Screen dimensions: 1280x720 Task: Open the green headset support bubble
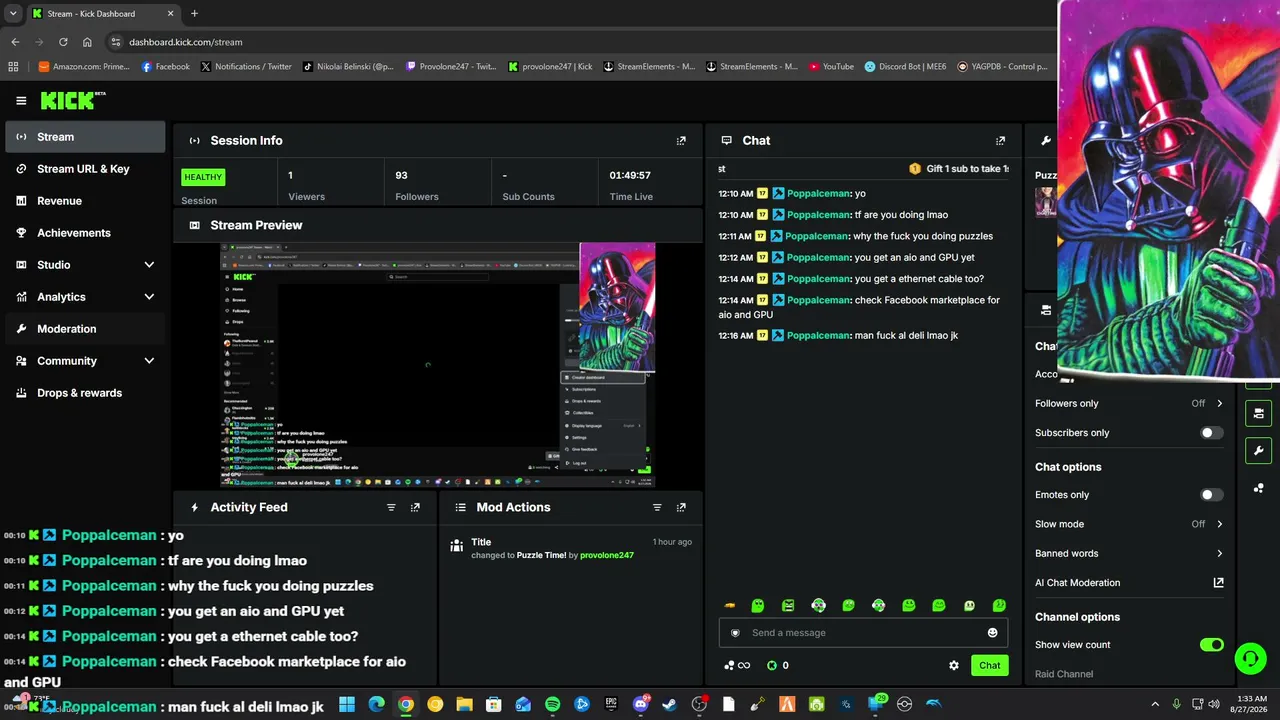point(1250,658)
